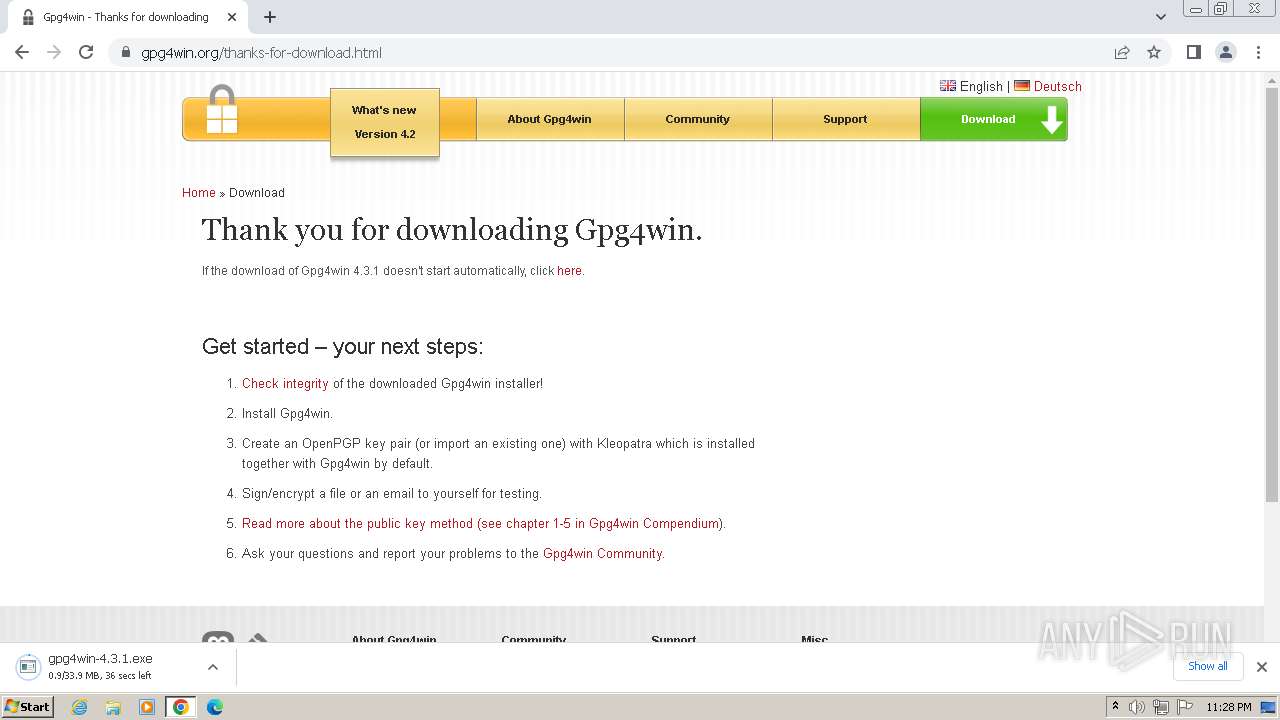Open Microsoft Edge from taskbar
This screenshot has width=1280, height=720.
click(x=214, y=707)
